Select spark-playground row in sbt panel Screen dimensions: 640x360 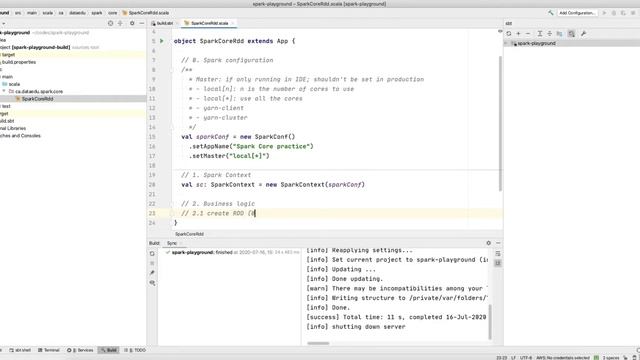pos(571,43)
